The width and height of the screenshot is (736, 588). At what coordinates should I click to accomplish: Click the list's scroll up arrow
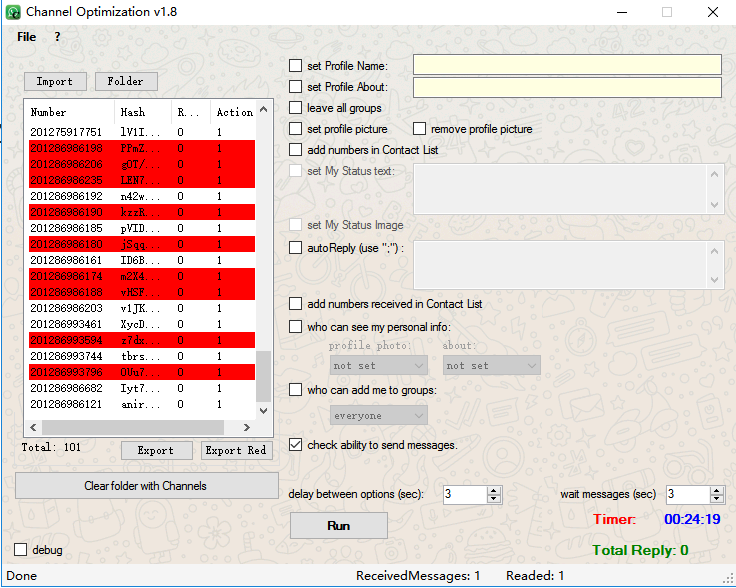coord(263,109)
